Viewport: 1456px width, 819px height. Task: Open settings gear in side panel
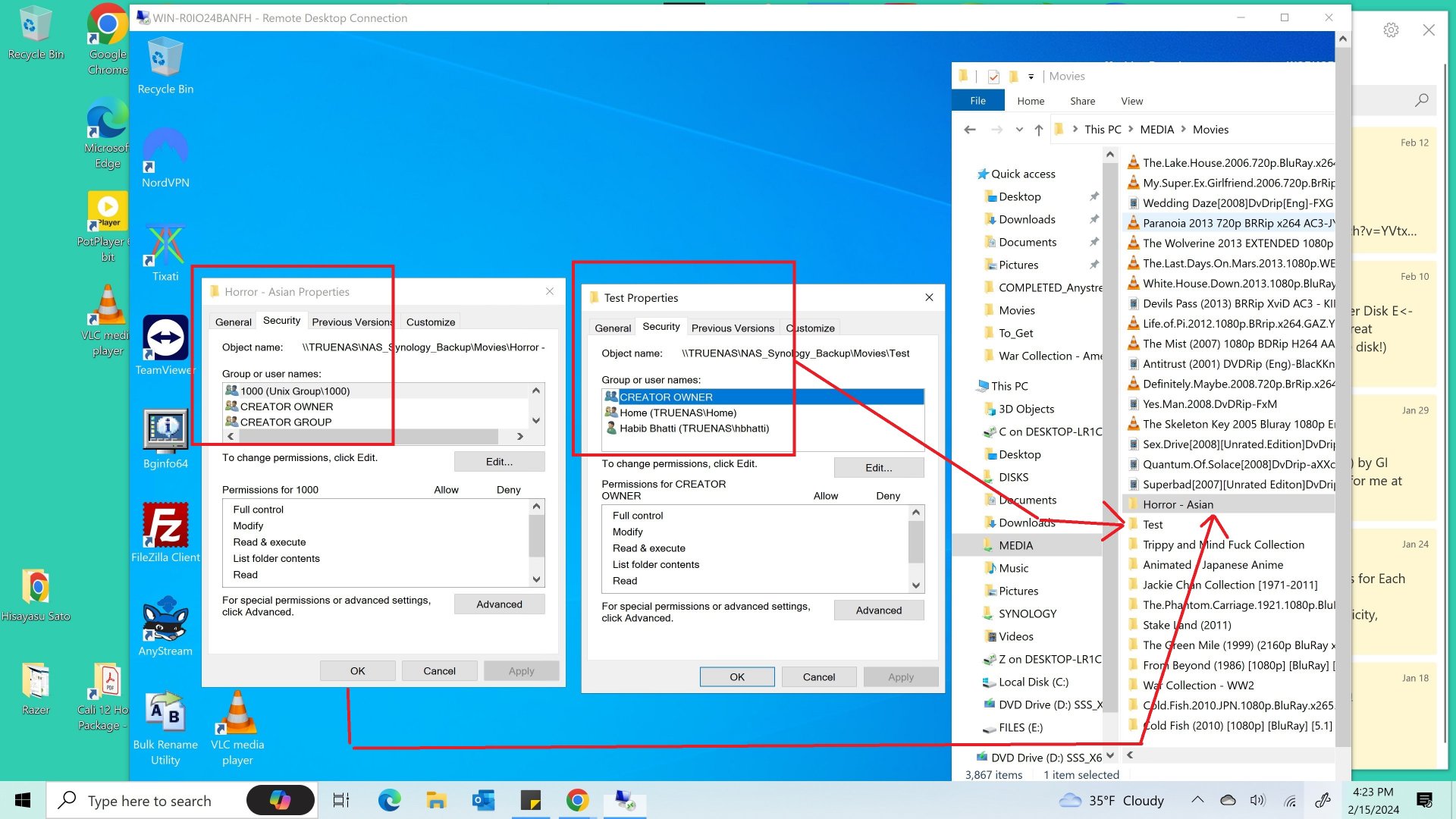pos(1391,30)
